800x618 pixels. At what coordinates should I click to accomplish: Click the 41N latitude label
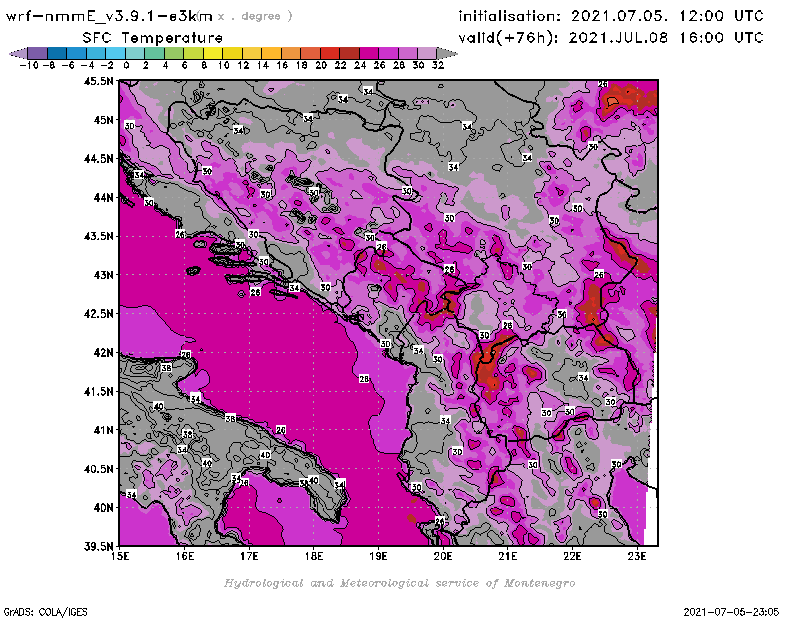[103, 430]
